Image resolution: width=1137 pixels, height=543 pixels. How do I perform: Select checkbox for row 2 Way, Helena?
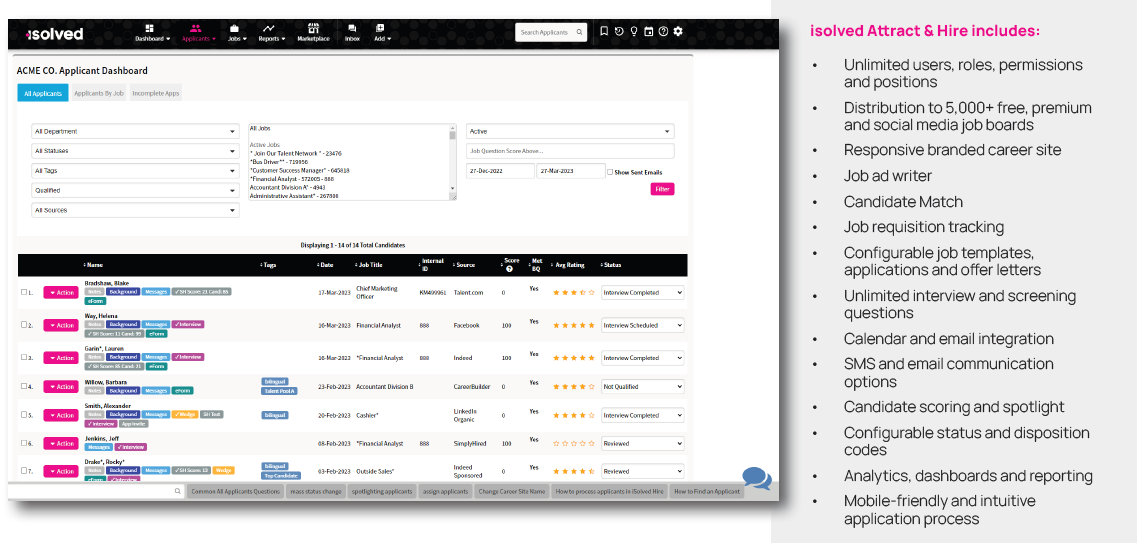click(x=24, y=325)
